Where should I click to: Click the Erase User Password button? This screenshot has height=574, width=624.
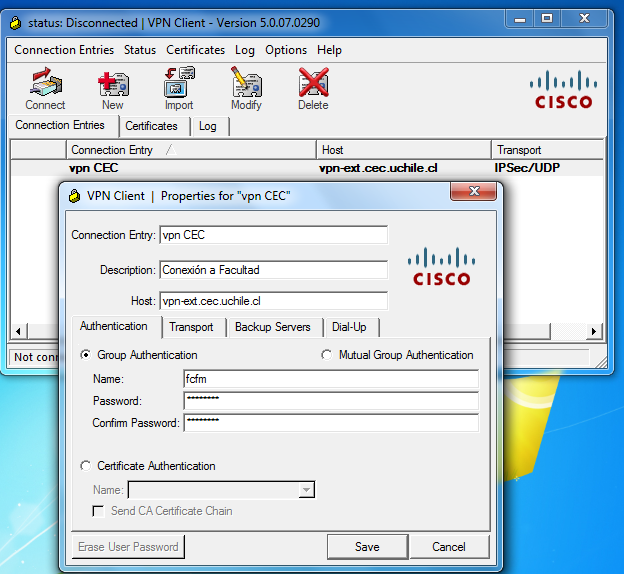coord(128,547)
